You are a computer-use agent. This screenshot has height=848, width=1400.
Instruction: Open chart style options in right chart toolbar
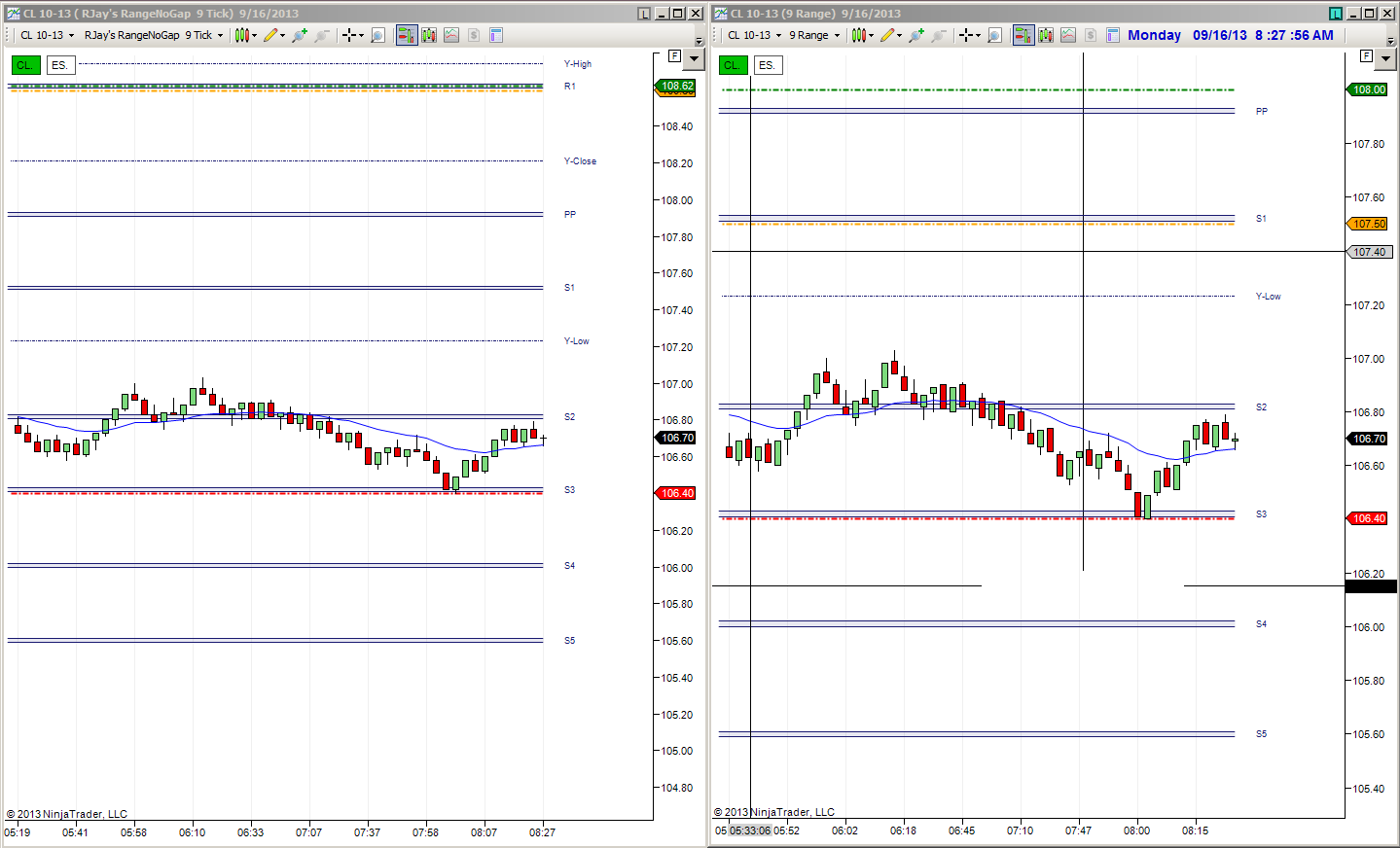click(x=859, y=35)
